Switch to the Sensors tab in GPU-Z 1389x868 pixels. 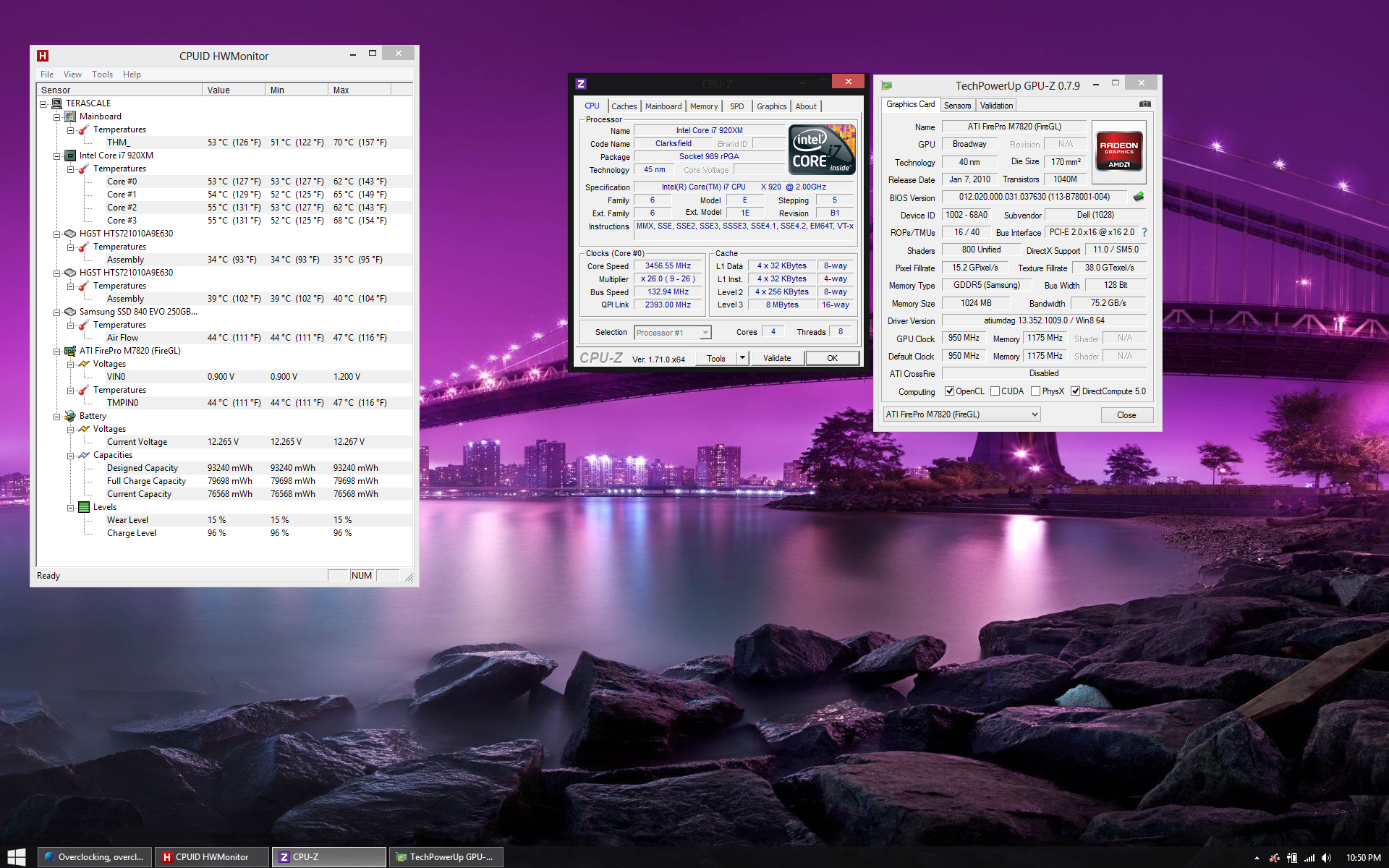point(957,106)
